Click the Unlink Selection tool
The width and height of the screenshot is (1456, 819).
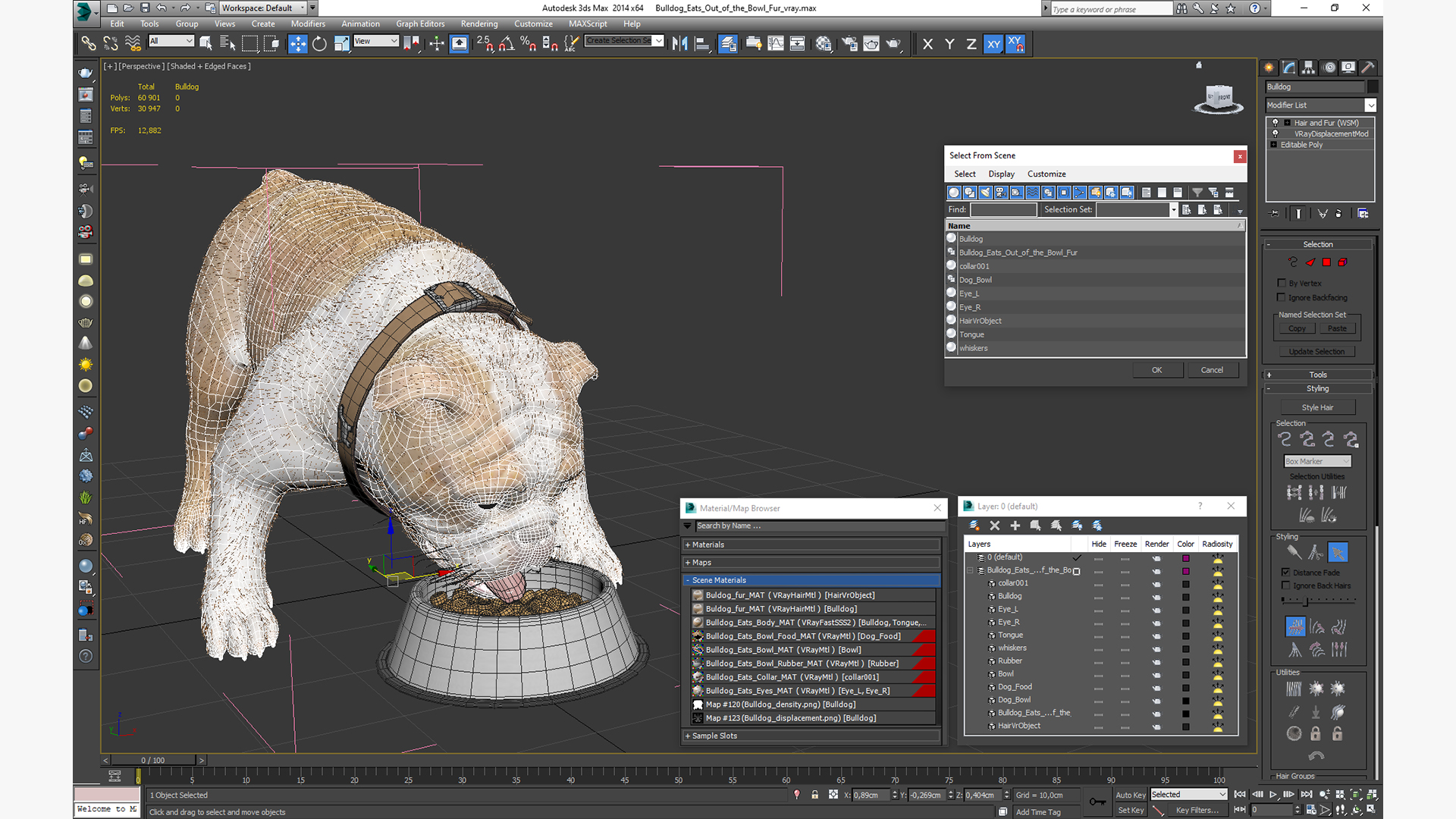pos(111,44)
